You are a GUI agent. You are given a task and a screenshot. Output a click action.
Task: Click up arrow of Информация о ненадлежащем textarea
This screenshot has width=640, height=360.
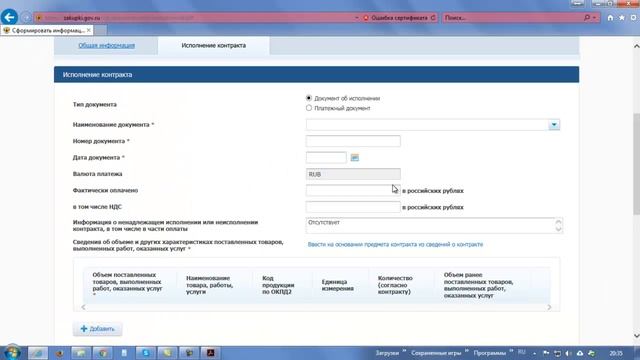558,222
